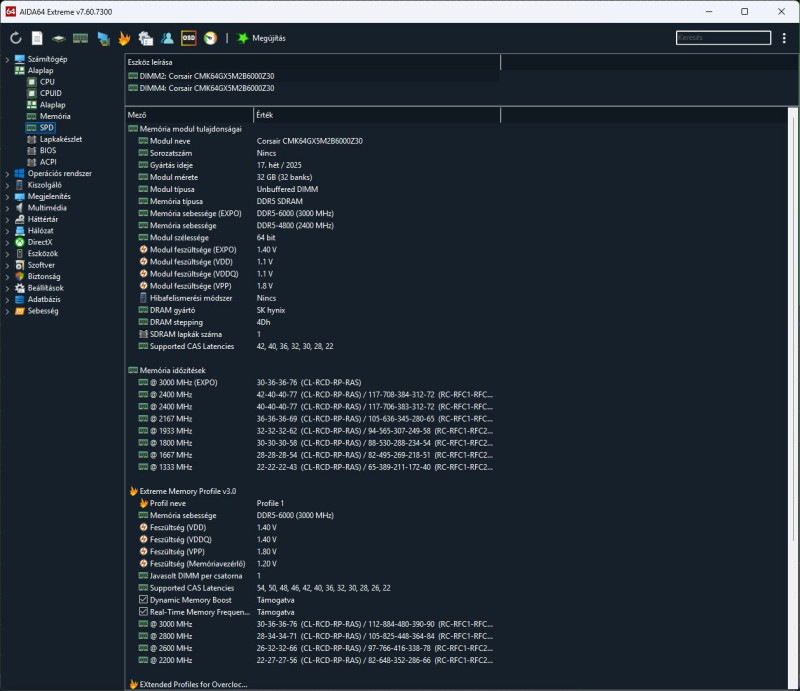Screen dimensions: 800x691
Task: Select the @ 2800 MHz XMP timing row
Action: tap(313, 636)
